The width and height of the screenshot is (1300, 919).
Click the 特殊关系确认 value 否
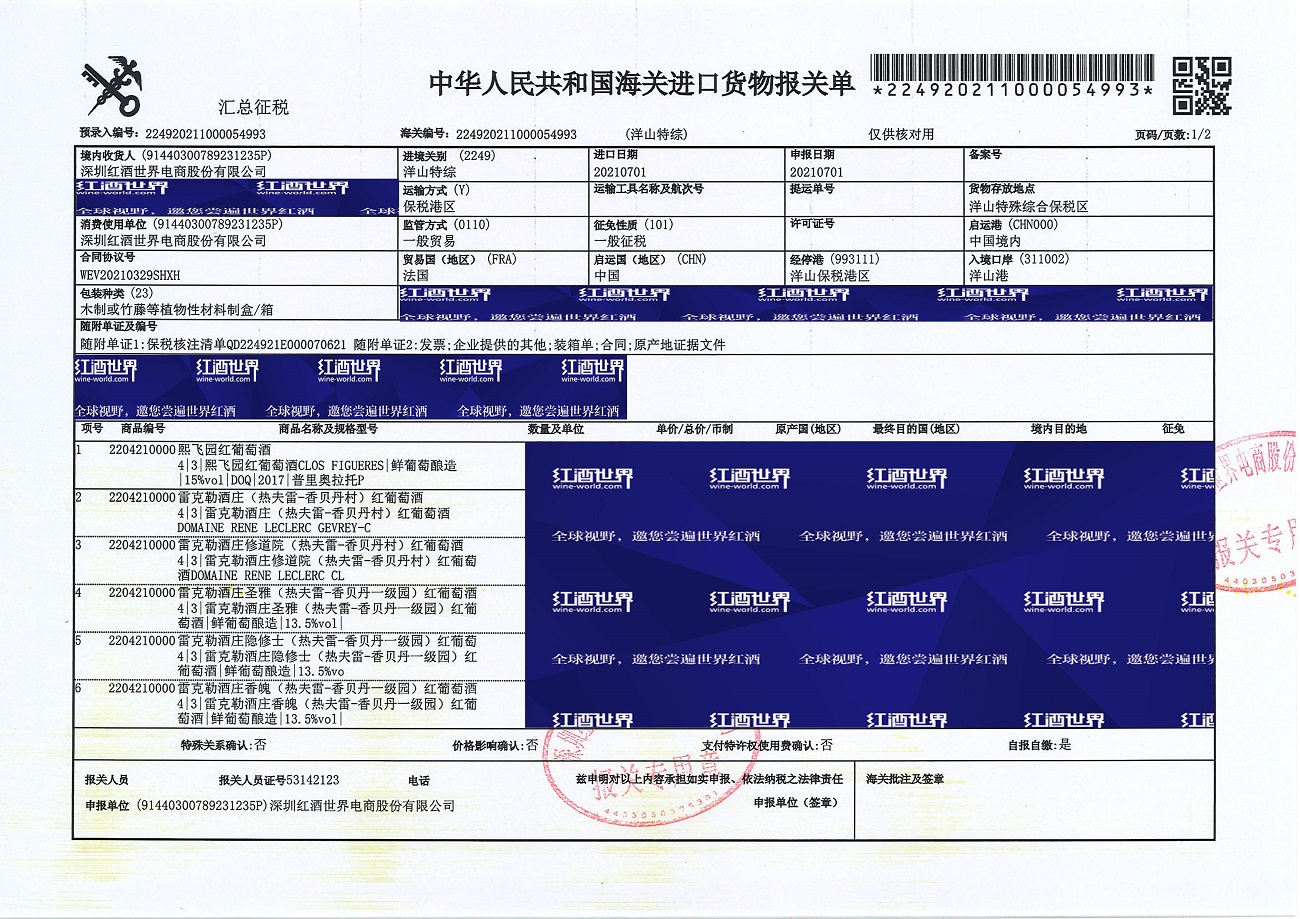[260, 745]
